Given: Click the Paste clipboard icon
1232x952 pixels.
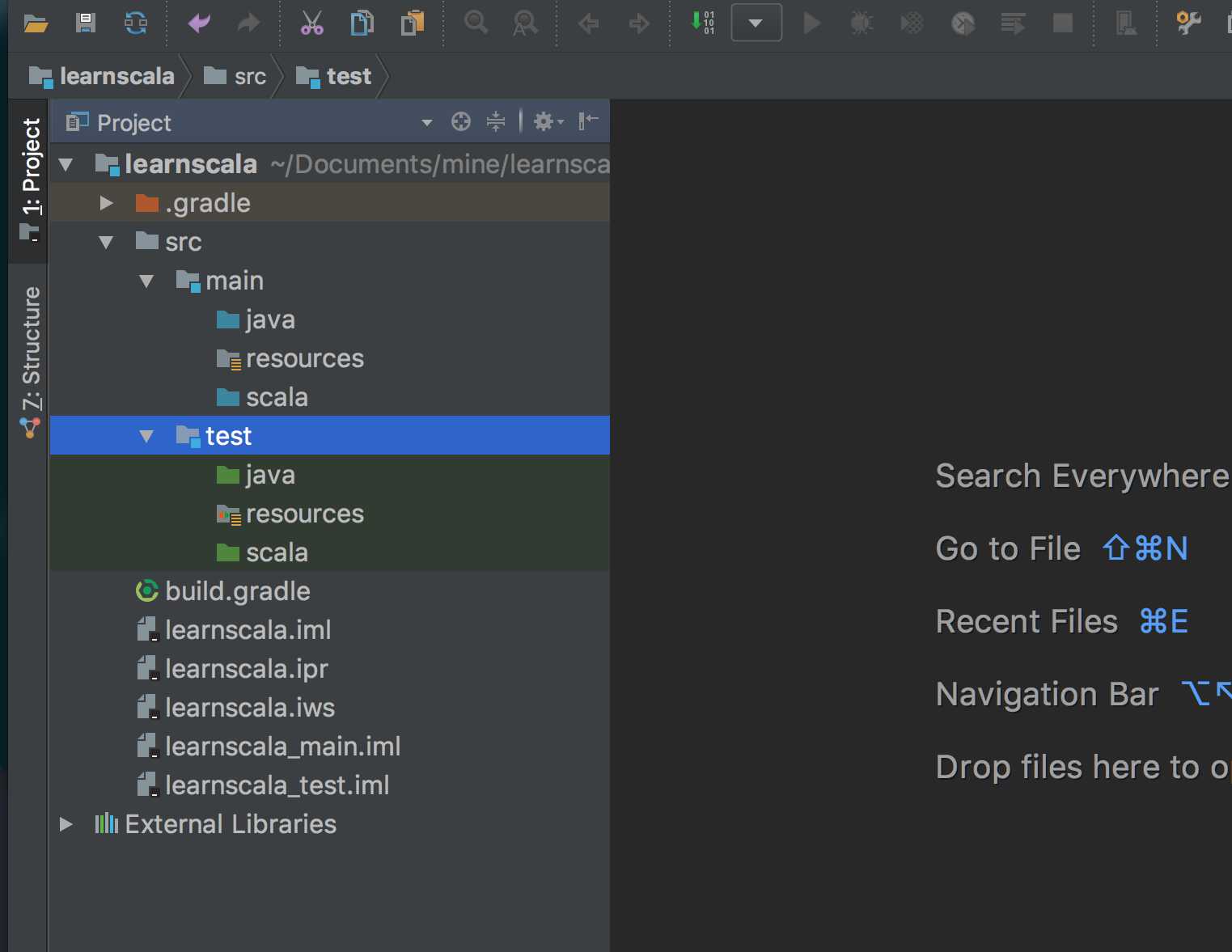Looking at the screenshot, I should (413, 23).
